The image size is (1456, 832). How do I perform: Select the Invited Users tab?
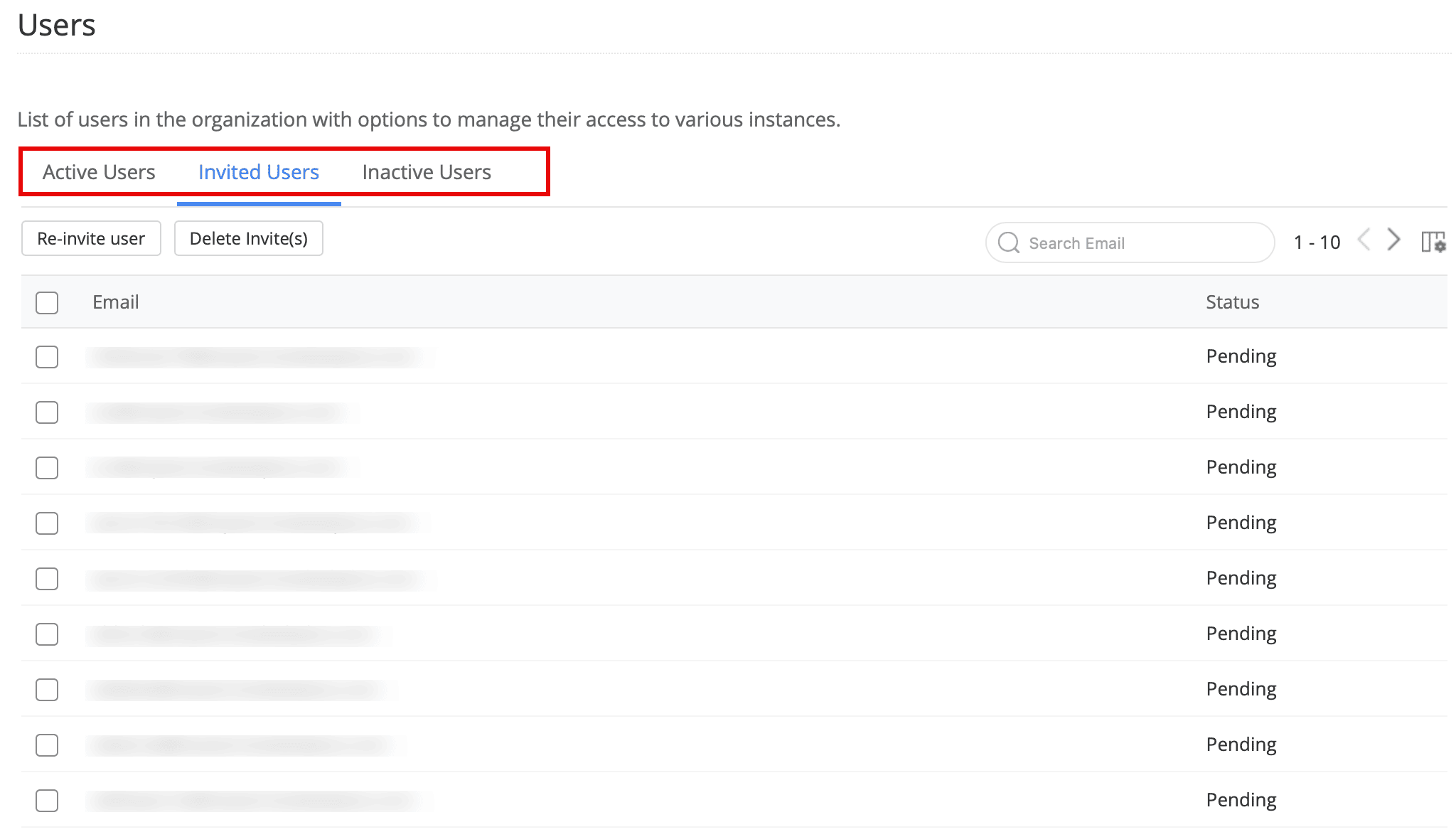click(259, 172)
